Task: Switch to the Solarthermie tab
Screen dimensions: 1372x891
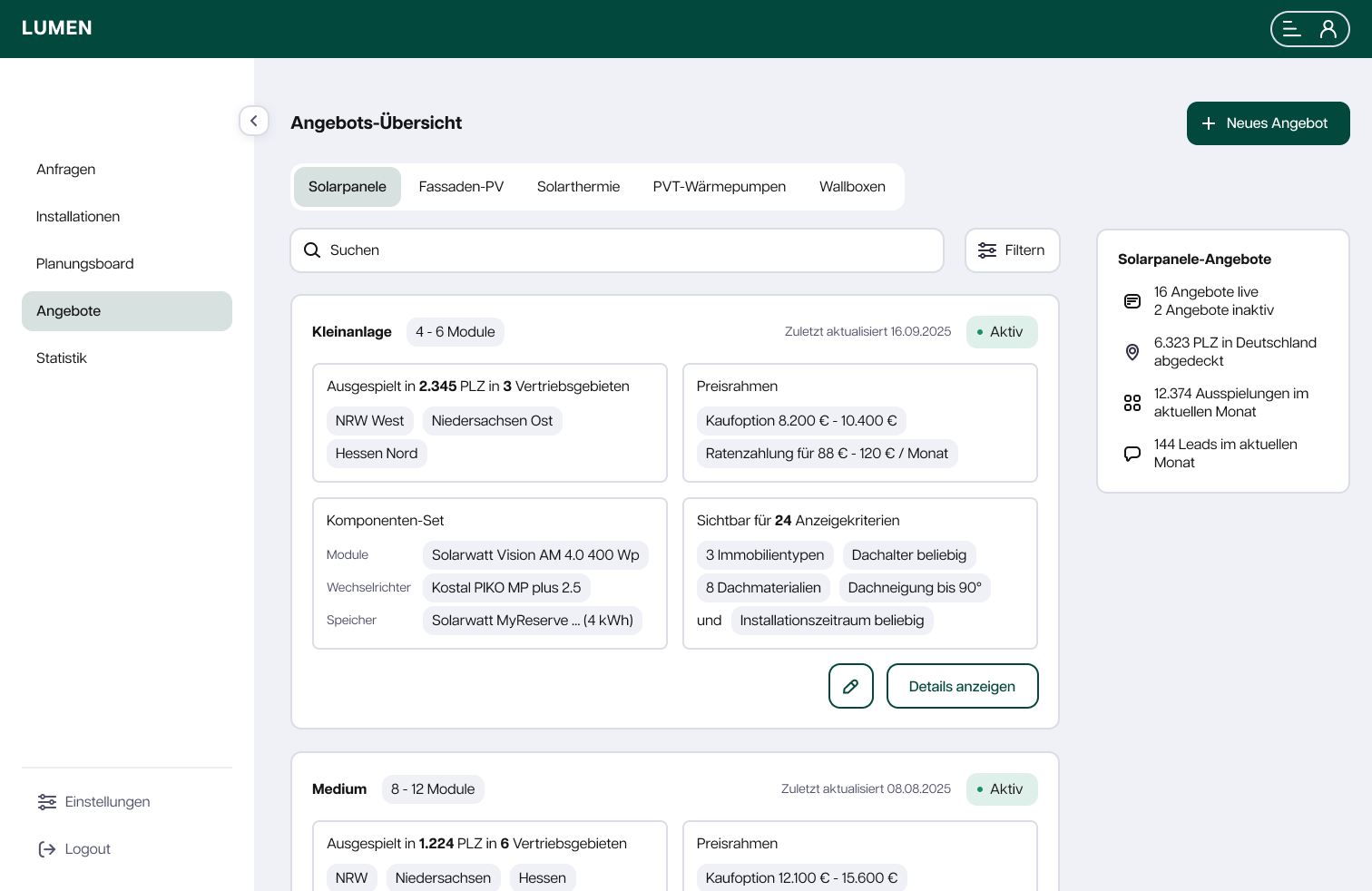Action: [579, 187]
